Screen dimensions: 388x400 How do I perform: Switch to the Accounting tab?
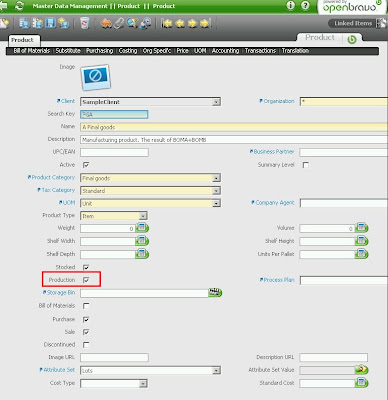225,51
